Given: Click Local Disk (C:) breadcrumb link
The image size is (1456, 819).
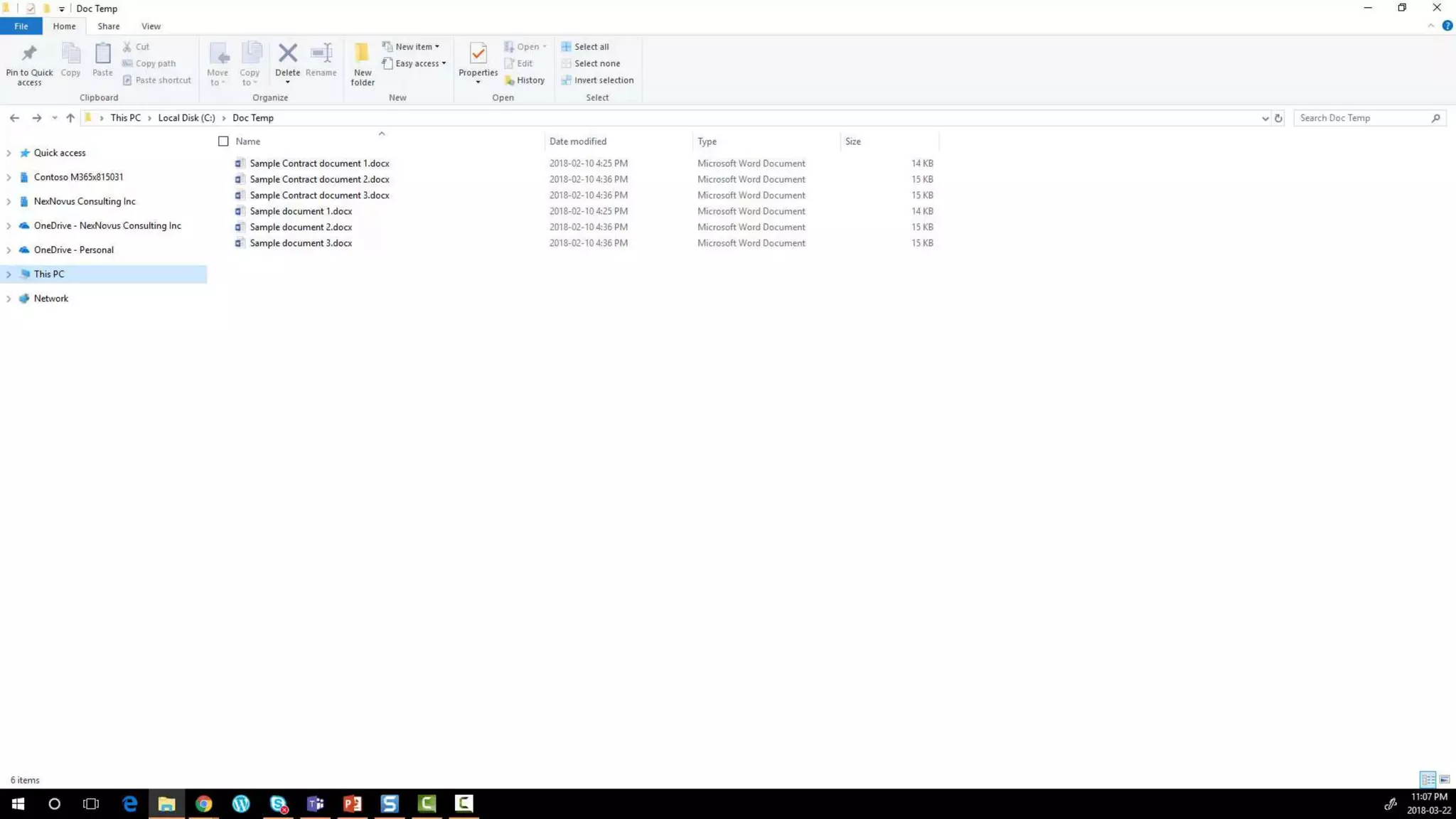Looking at the screenshot, I should coord(186,118).
